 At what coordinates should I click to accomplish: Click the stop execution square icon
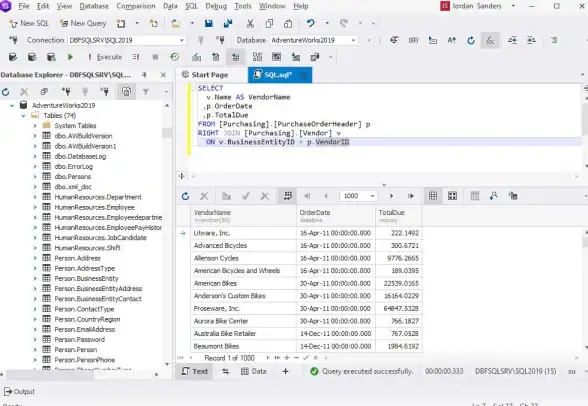tap(155, 57)
